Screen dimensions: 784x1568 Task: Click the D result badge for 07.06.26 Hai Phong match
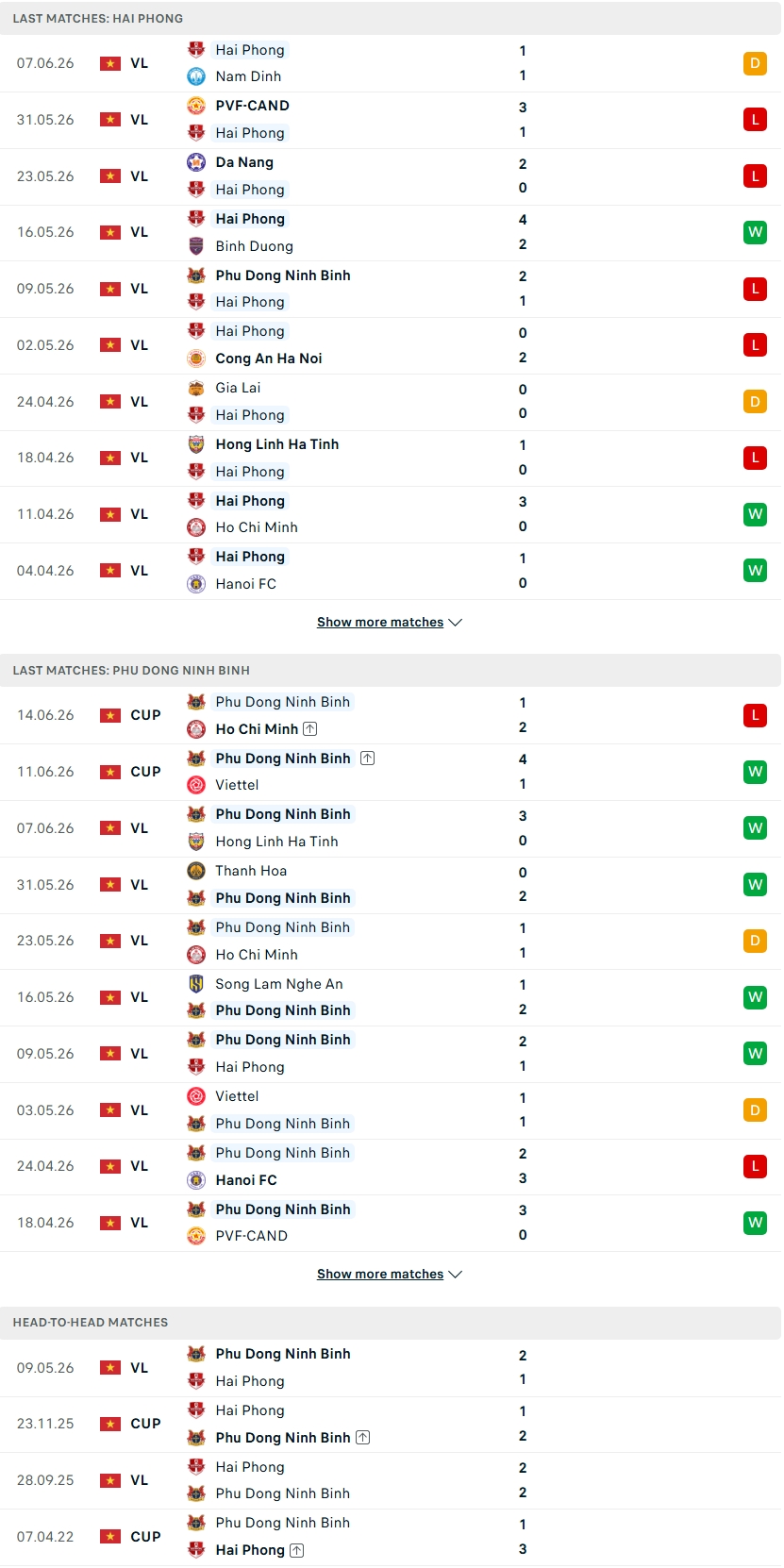tap(755, 63)
